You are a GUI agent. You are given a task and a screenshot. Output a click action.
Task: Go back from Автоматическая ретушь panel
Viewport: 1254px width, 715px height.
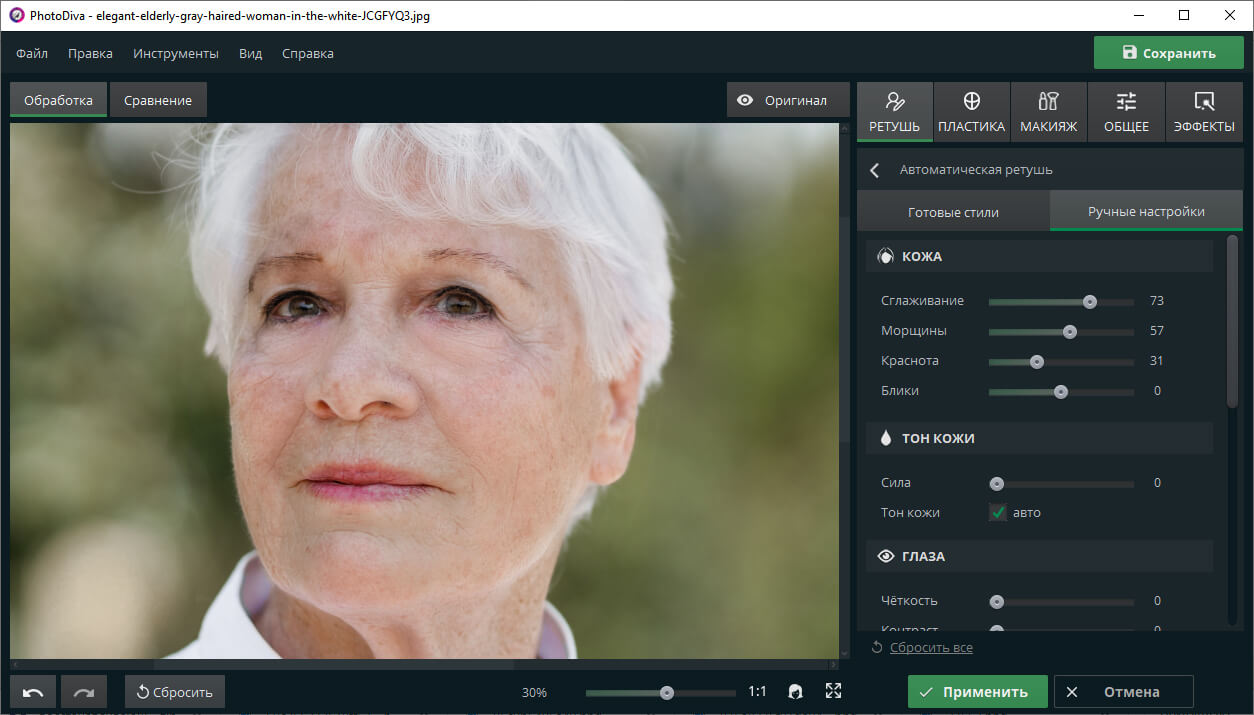pyautogui.click(x=875, y=170)
